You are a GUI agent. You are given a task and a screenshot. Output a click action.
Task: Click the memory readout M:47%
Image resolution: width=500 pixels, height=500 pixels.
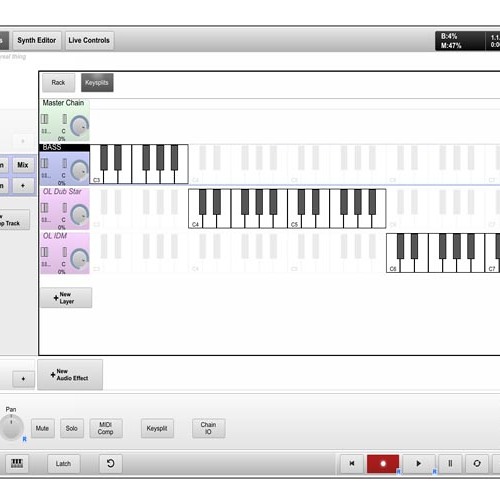[451, 45]
